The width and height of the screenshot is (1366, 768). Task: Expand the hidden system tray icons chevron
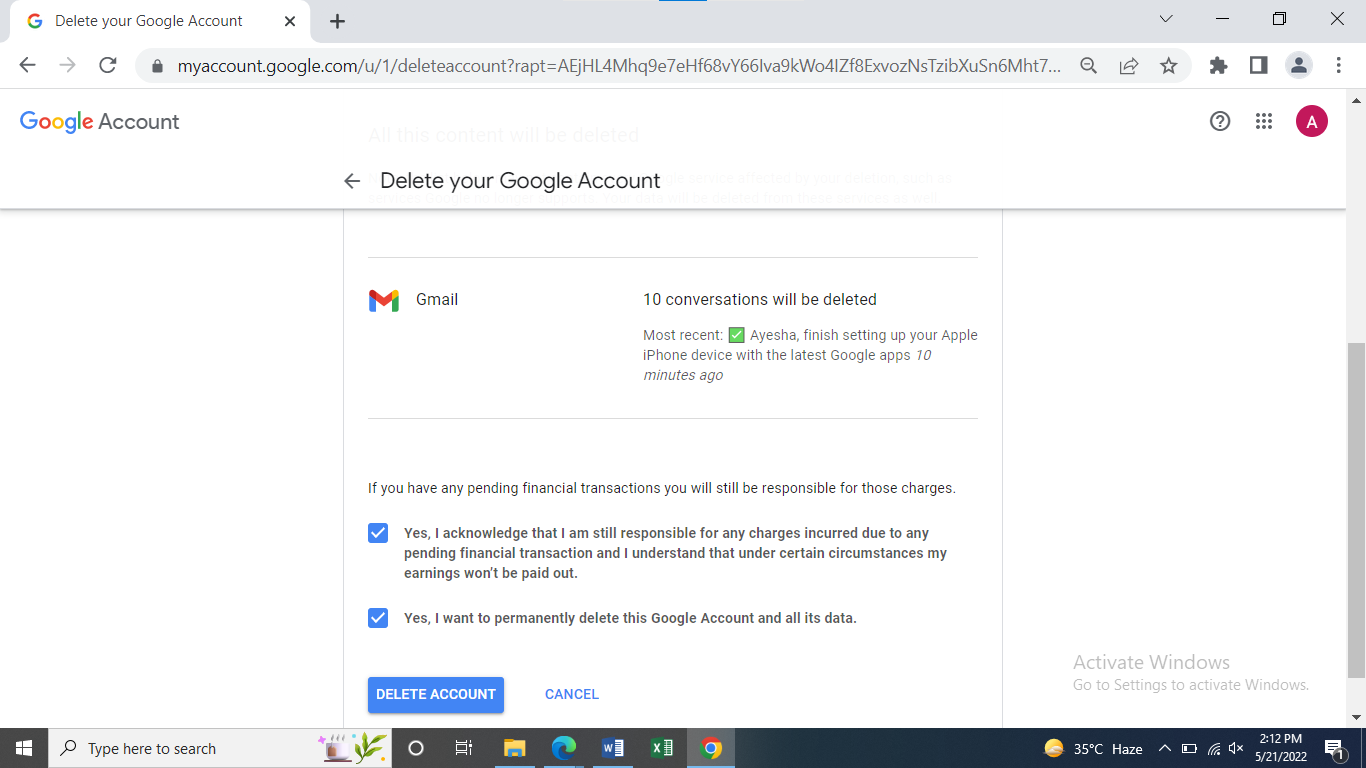pos(1165,748)
